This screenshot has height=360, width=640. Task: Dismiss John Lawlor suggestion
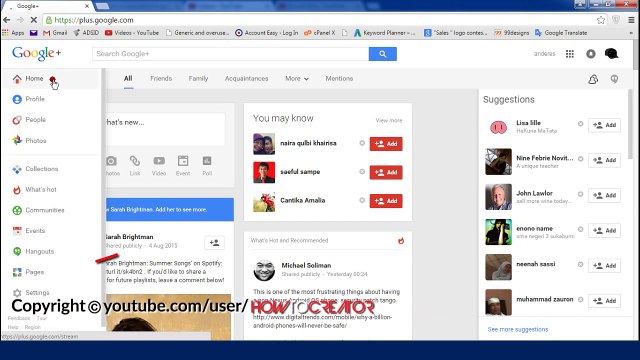point(580,194)
